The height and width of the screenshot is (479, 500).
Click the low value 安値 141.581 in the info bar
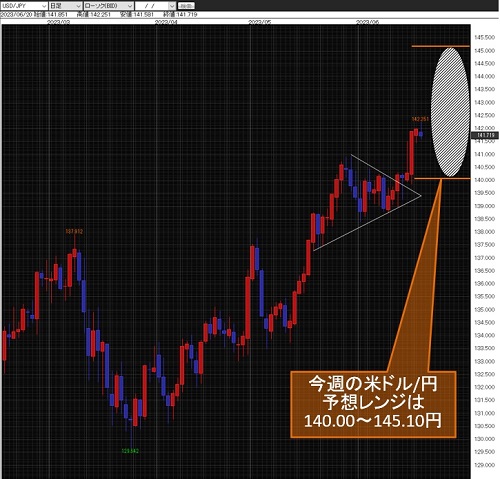click(137, 15)
